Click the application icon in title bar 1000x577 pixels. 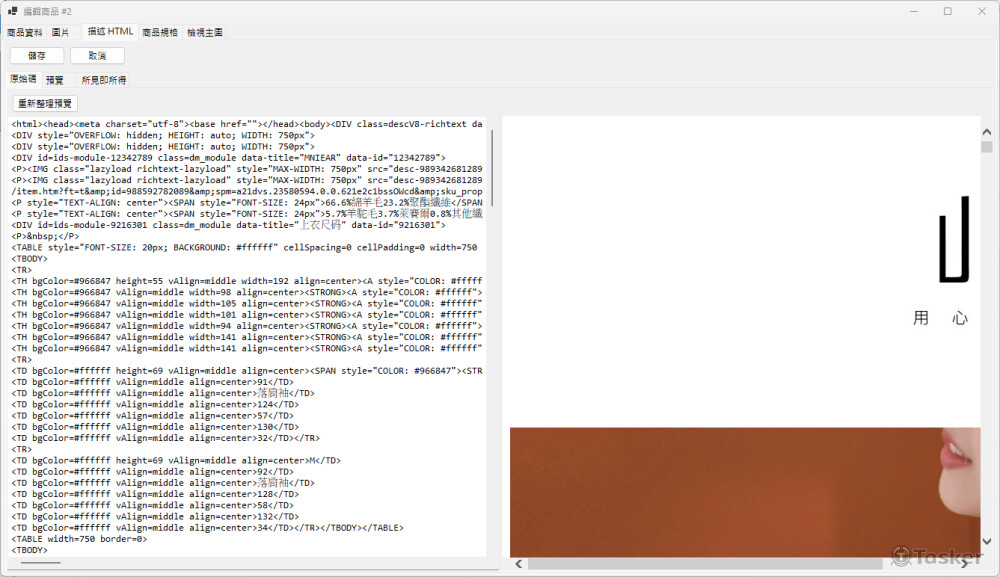click(x=12, y=11)
